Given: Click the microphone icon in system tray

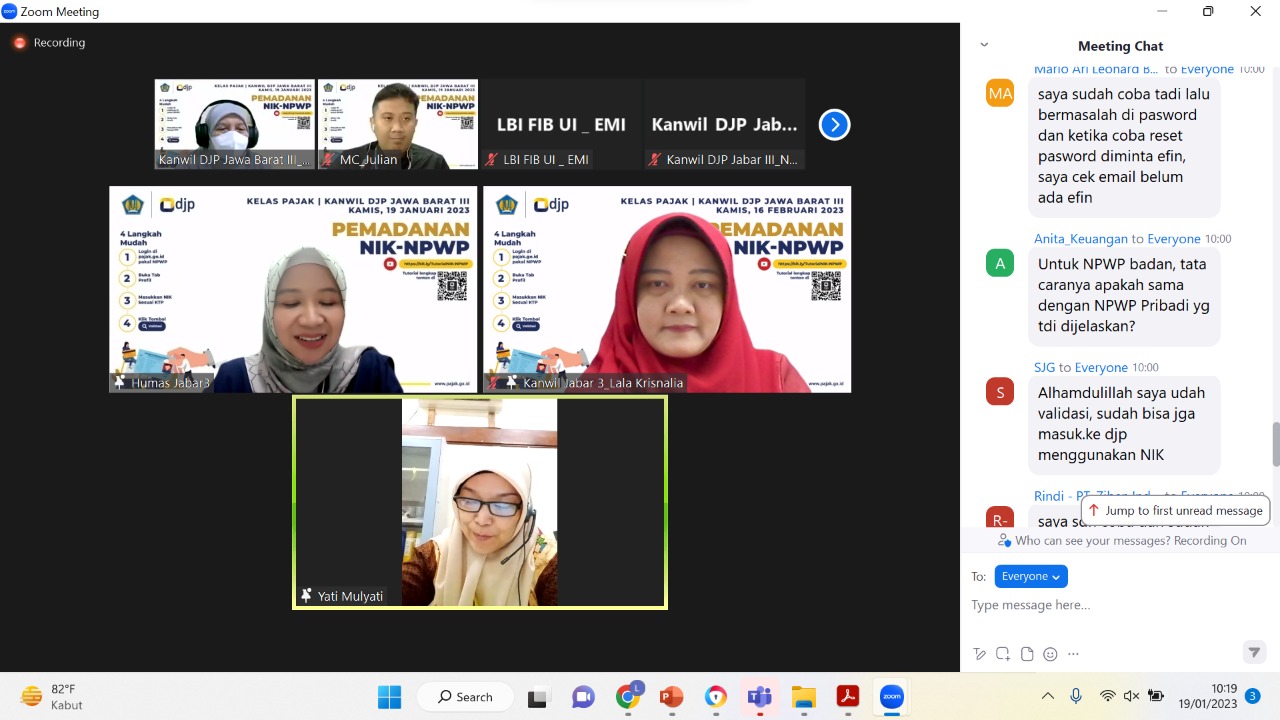Looking at the screenshot, I should tap(1076, 696).
